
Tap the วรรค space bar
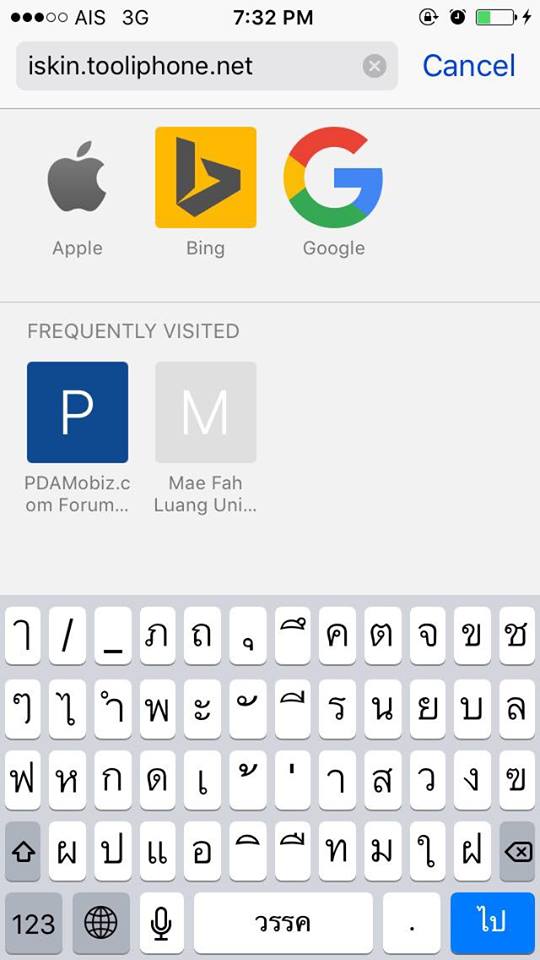[283, 923]
